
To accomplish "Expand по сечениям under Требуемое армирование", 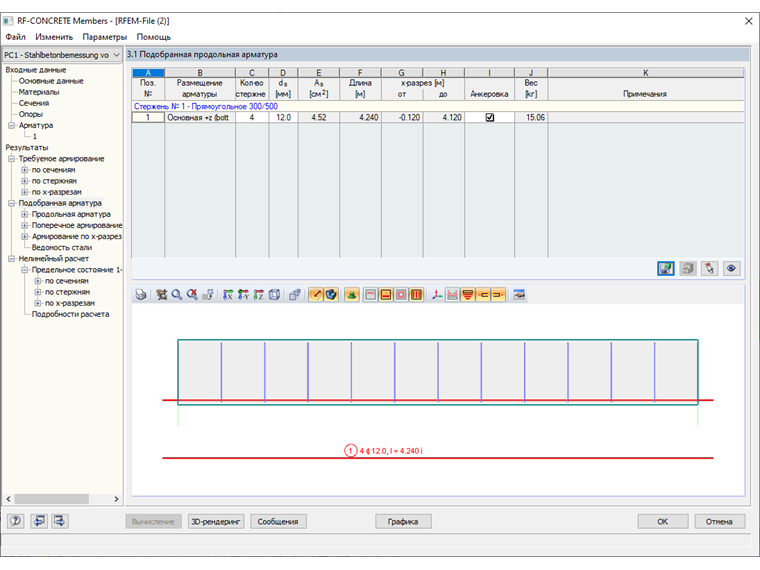I will click(x=24, y=170).
